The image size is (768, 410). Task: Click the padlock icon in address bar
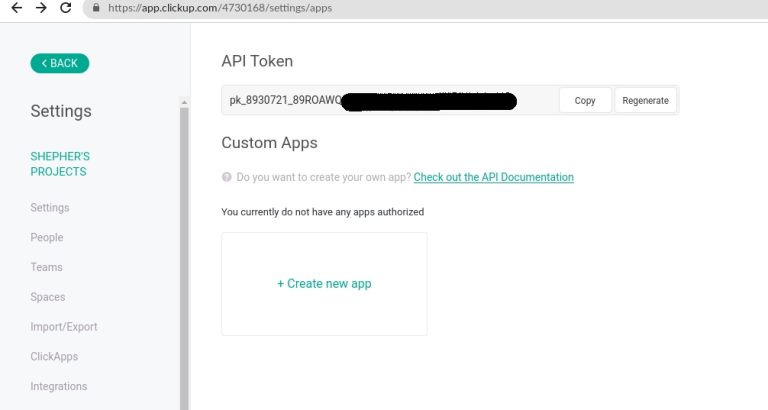tap(96, 7)
